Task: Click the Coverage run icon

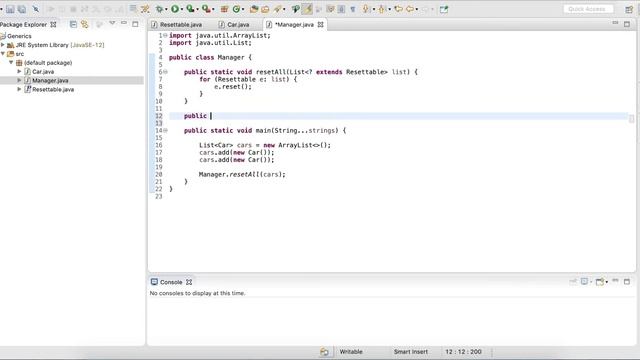Action: tap(190, 9)
